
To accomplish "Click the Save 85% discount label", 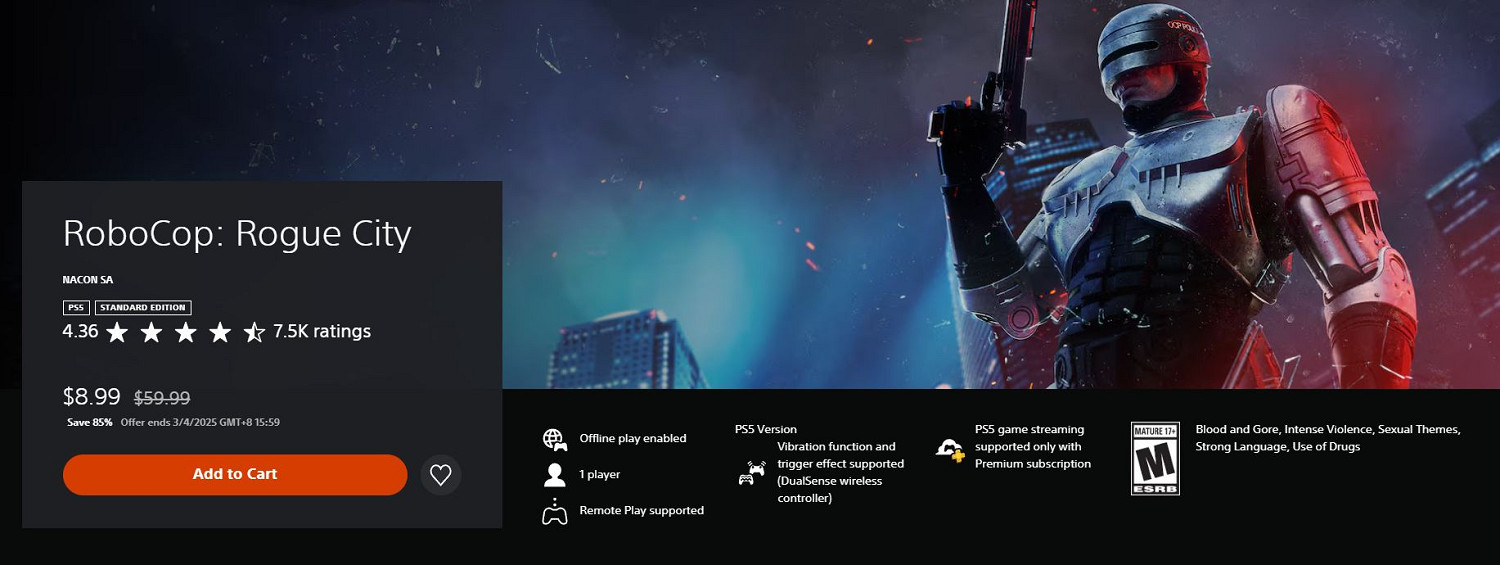I will [90, 422].
